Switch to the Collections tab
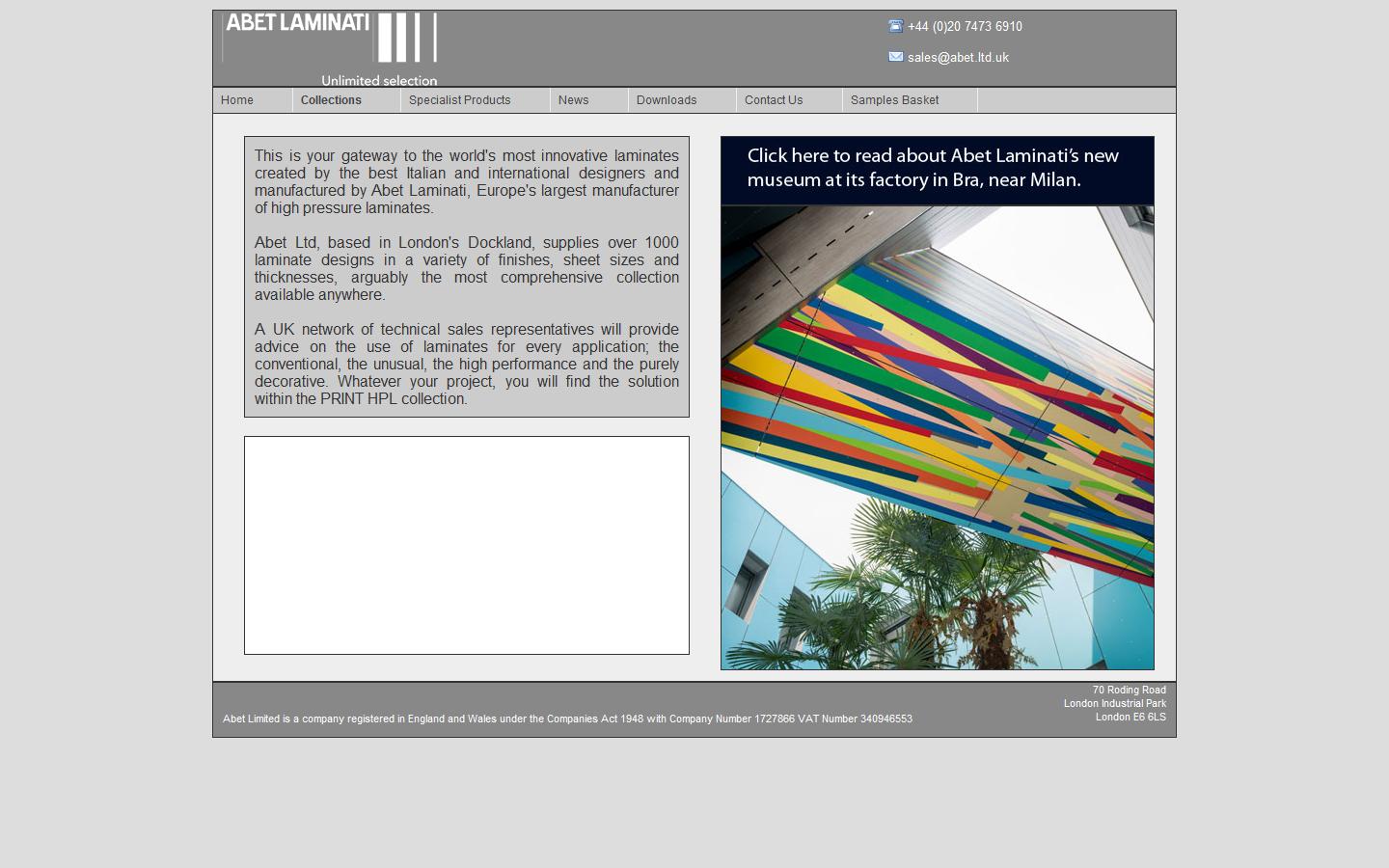 click(331, 100)
